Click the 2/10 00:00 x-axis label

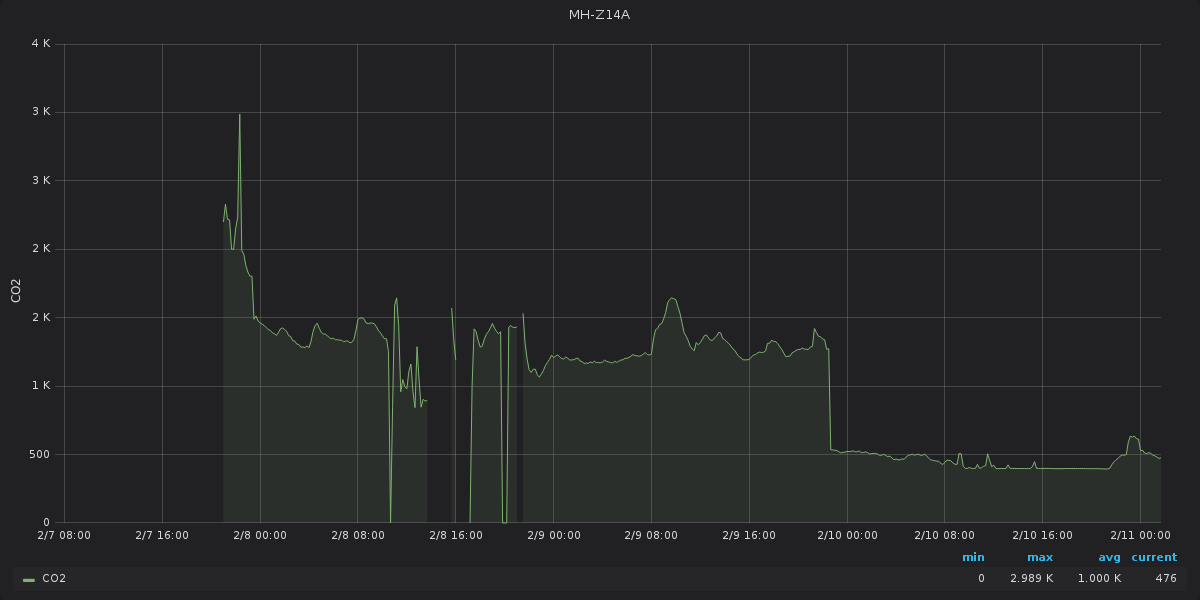[848, 535]
